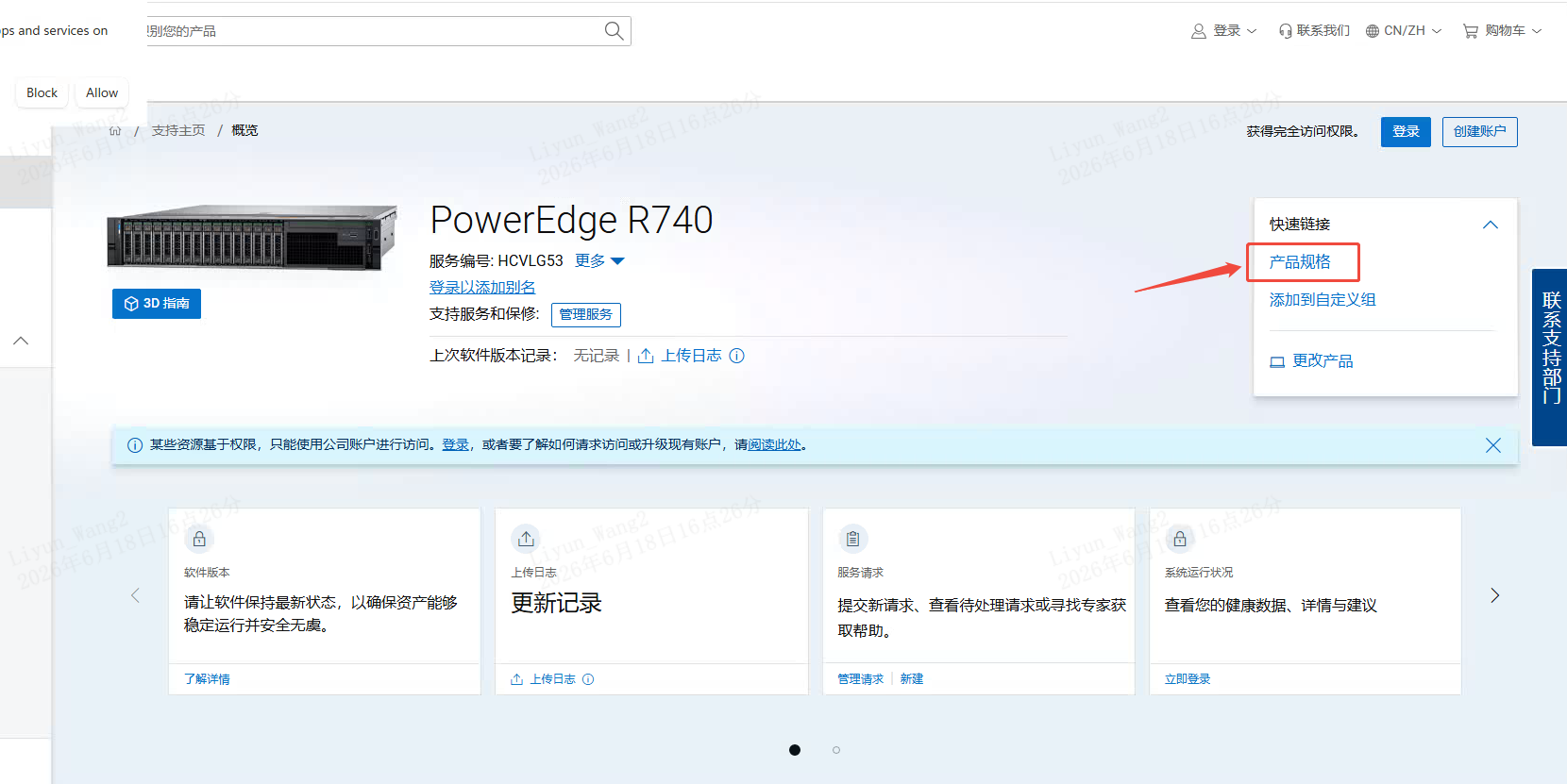Click the upload icon on 更新记录 card
Image resolution: width=1567 pixels, height=784 pixels.
(x=526, y=539)
